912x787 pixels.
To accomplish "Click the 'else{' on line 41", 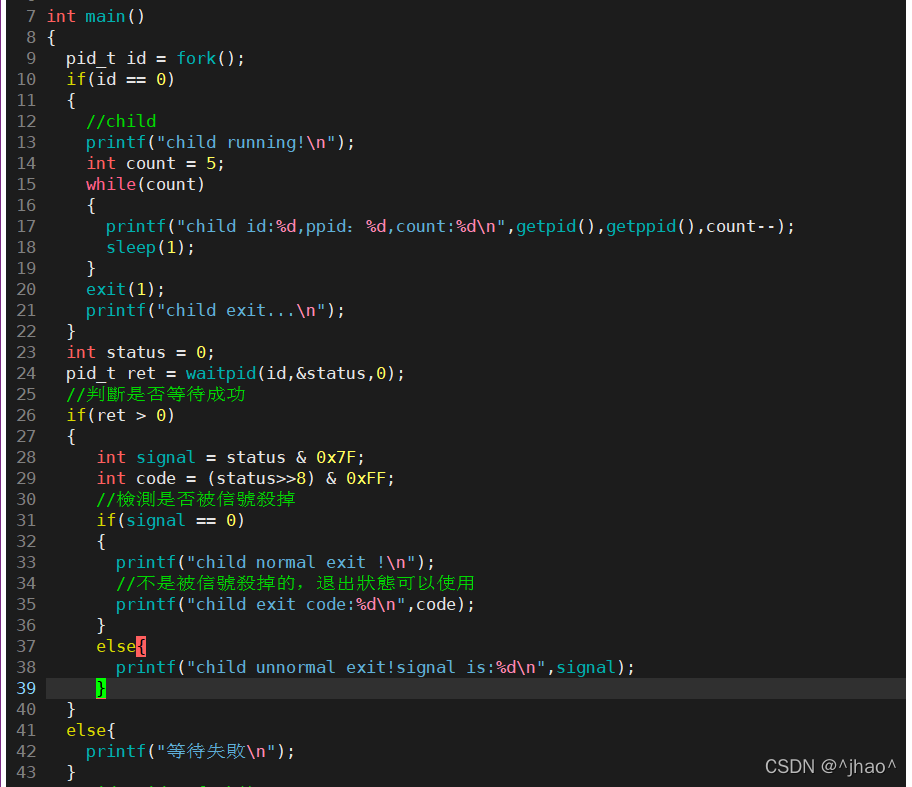I will pos(90,730).
